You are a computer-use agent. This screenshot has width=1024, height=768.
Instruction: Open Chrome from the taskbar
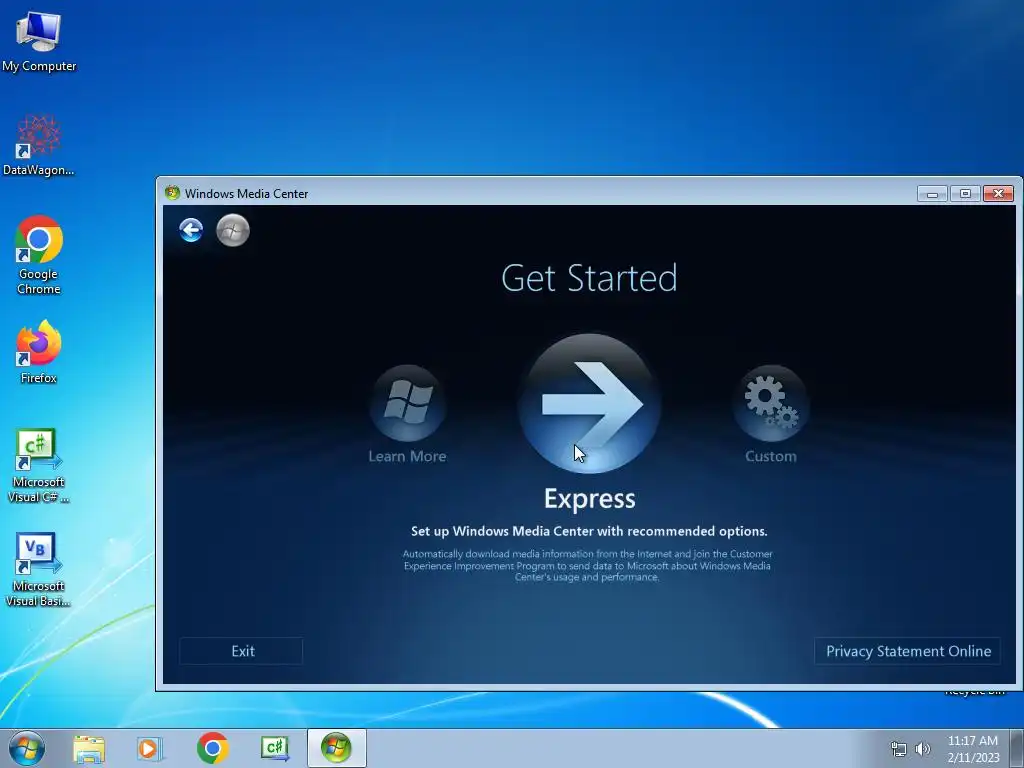click(212, 748)
